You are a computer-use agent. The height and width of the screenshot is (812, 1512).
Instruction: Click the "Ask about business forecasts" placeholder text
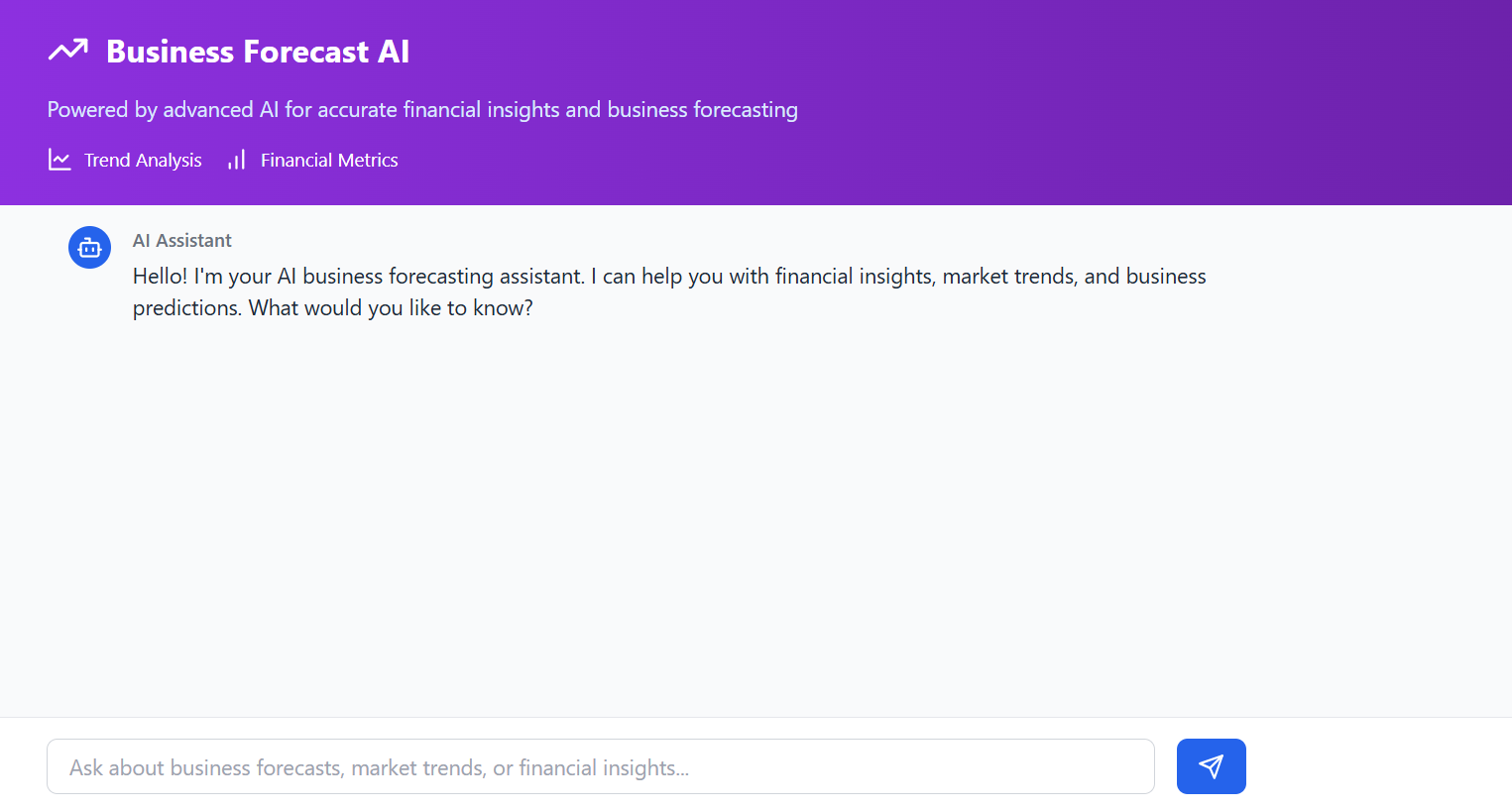tap(379, 767)
